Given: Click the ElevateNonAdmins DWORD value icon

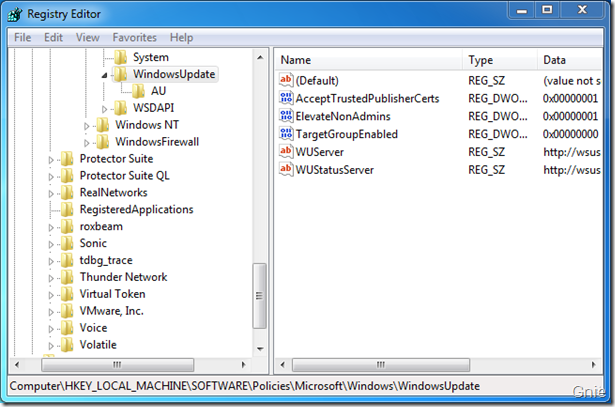Looking at the screenshot, I should coord(286,116).
